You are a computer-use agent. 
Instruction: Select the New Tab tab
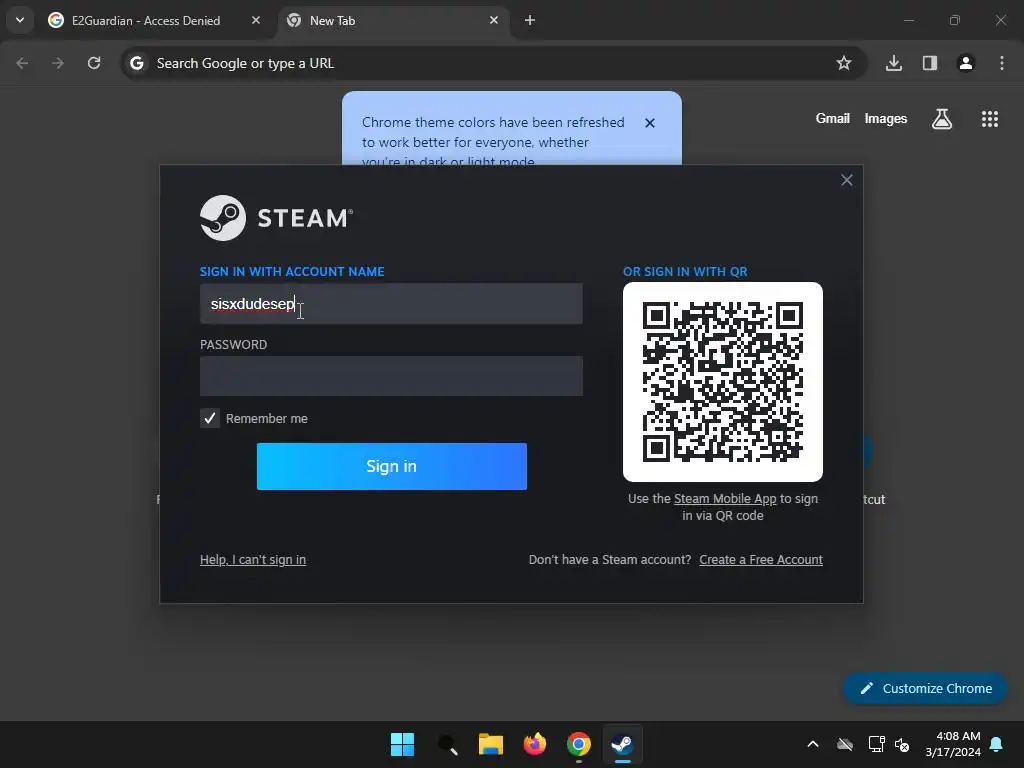[x=394, y=20]
